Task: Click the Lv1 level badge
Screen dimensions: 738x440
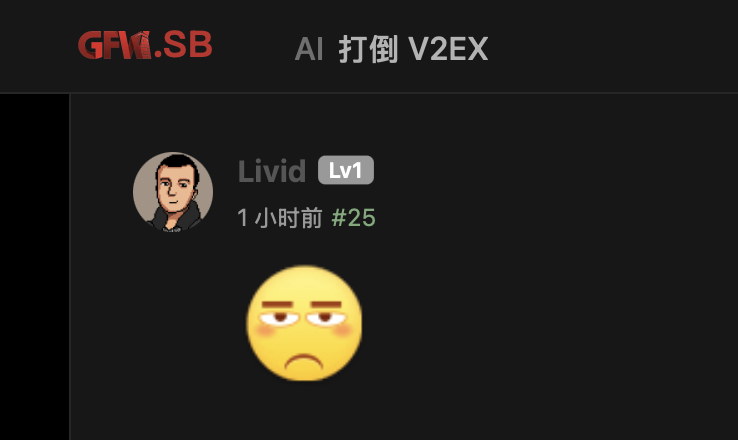Action: coord(346,170)
